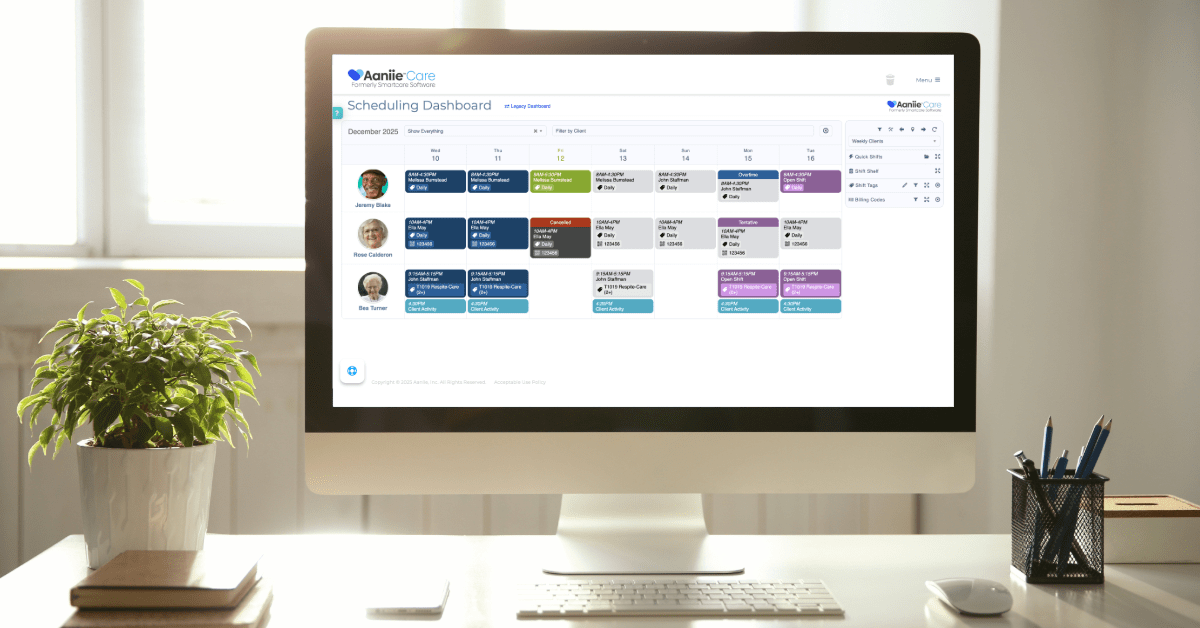Select the Sat 13 day header
This screenshot has width=1200, height=628.
[623, 155]
